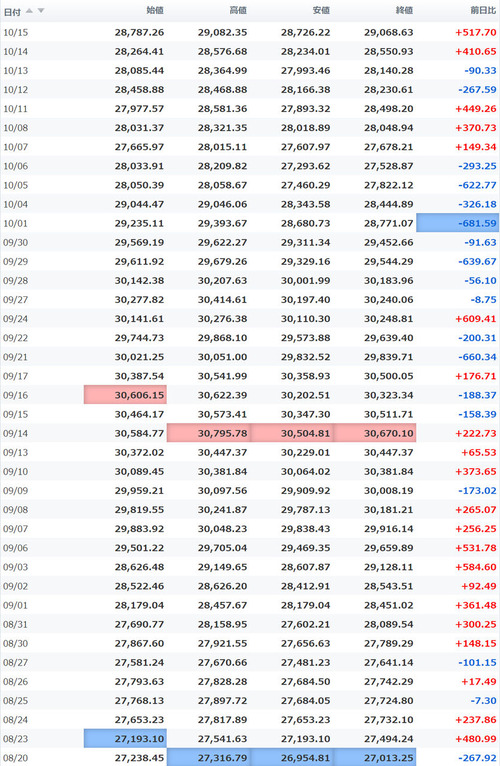The image size is (500, 766).
Task: Click the 安値 column header
Action: pos(321,10)
